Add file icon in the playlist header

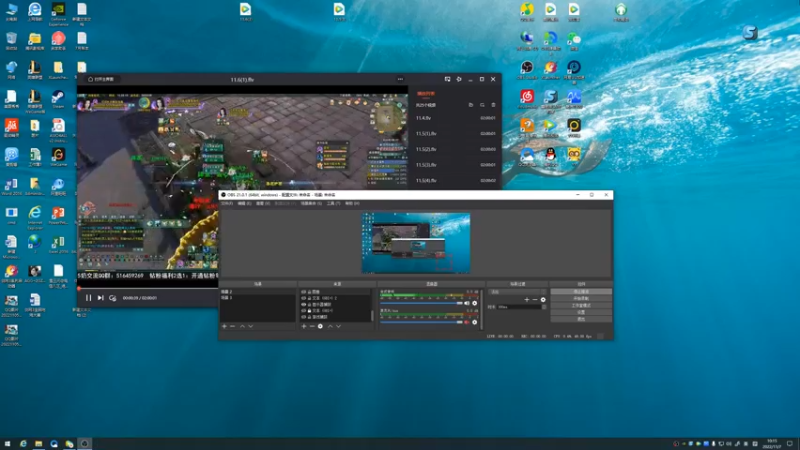pos(471,105)
